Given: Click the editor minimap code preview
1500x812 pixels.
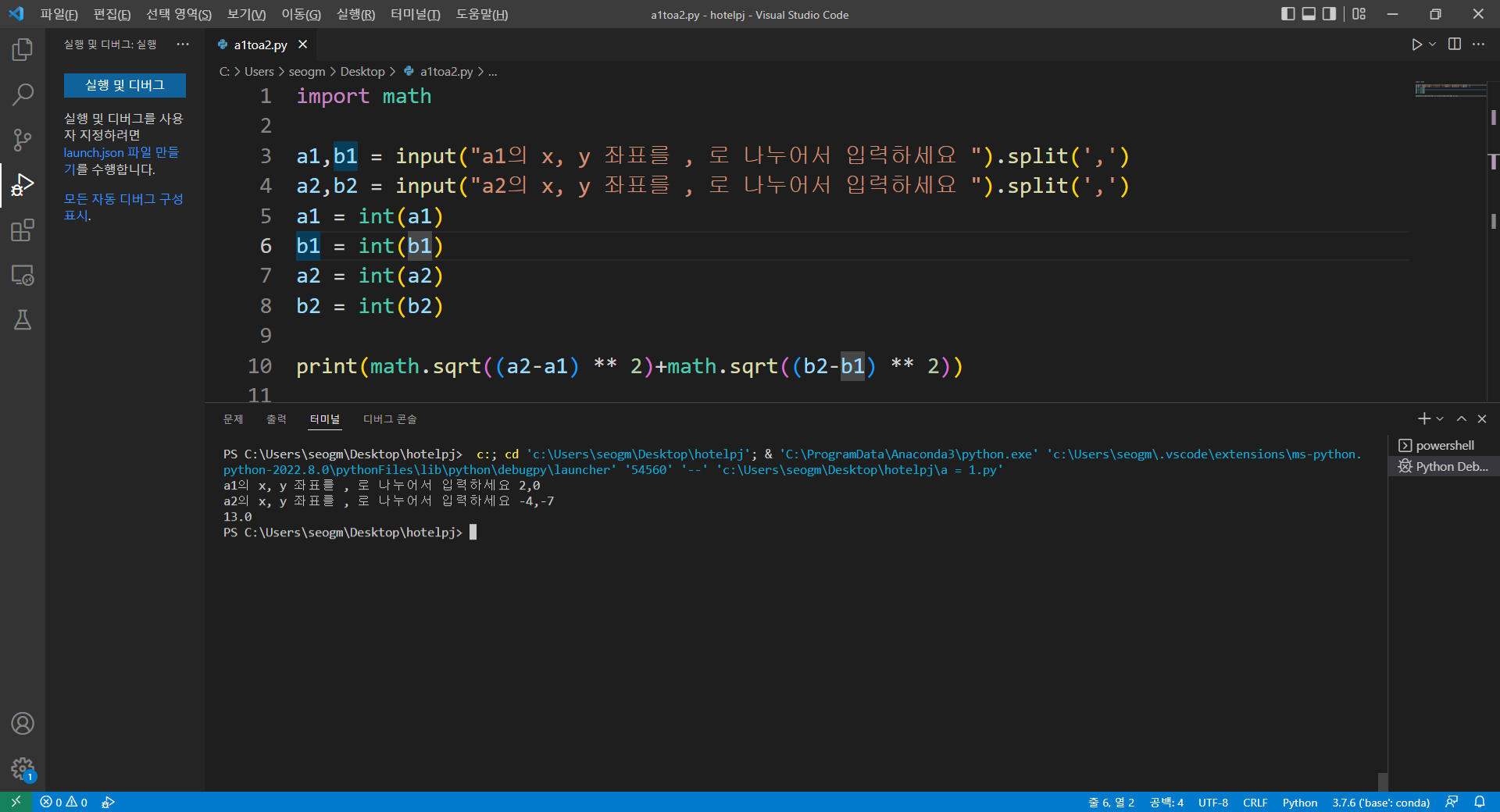Looking at the screenshot, I should (1450, 88).
